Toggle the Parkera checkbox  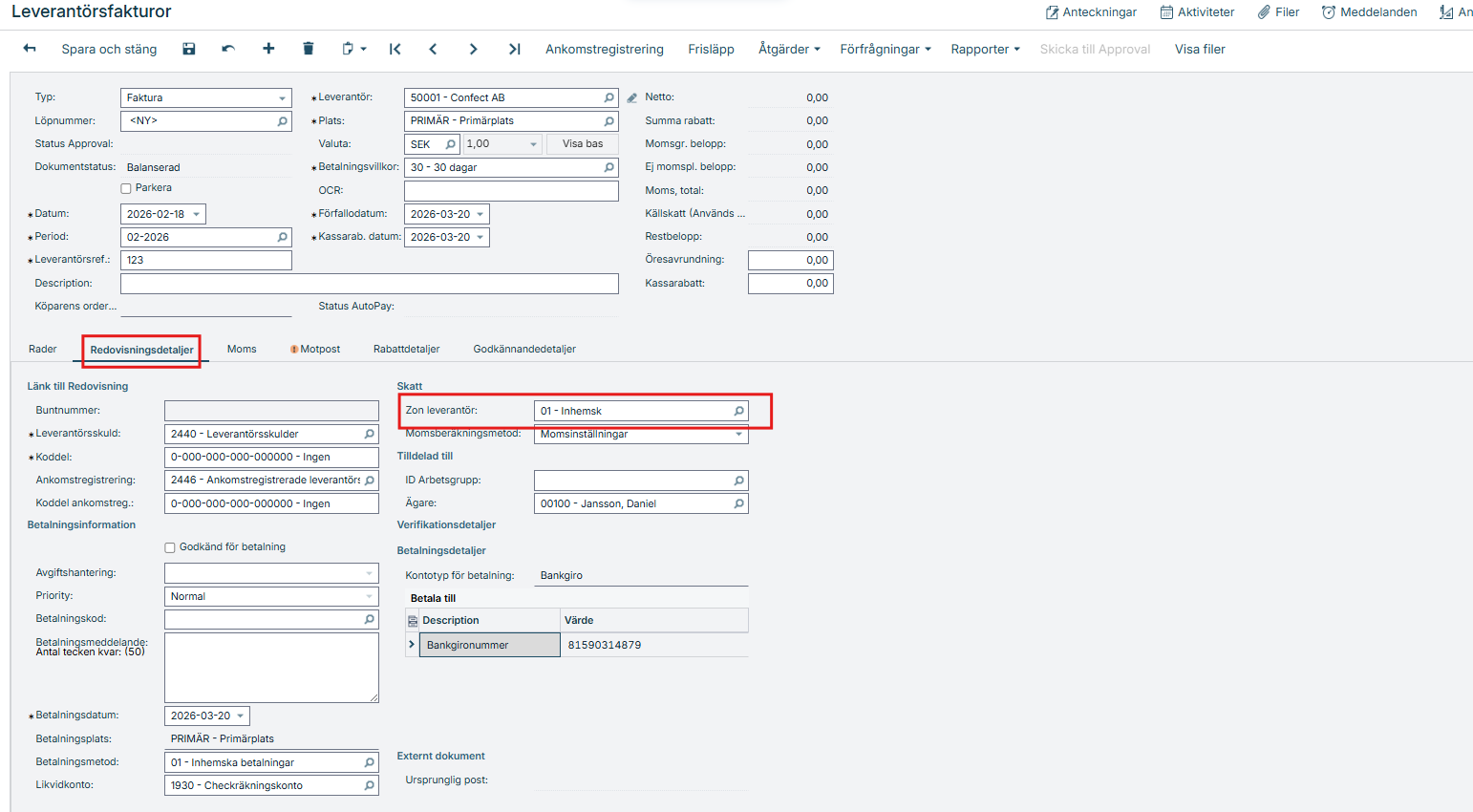click(126, 189)
